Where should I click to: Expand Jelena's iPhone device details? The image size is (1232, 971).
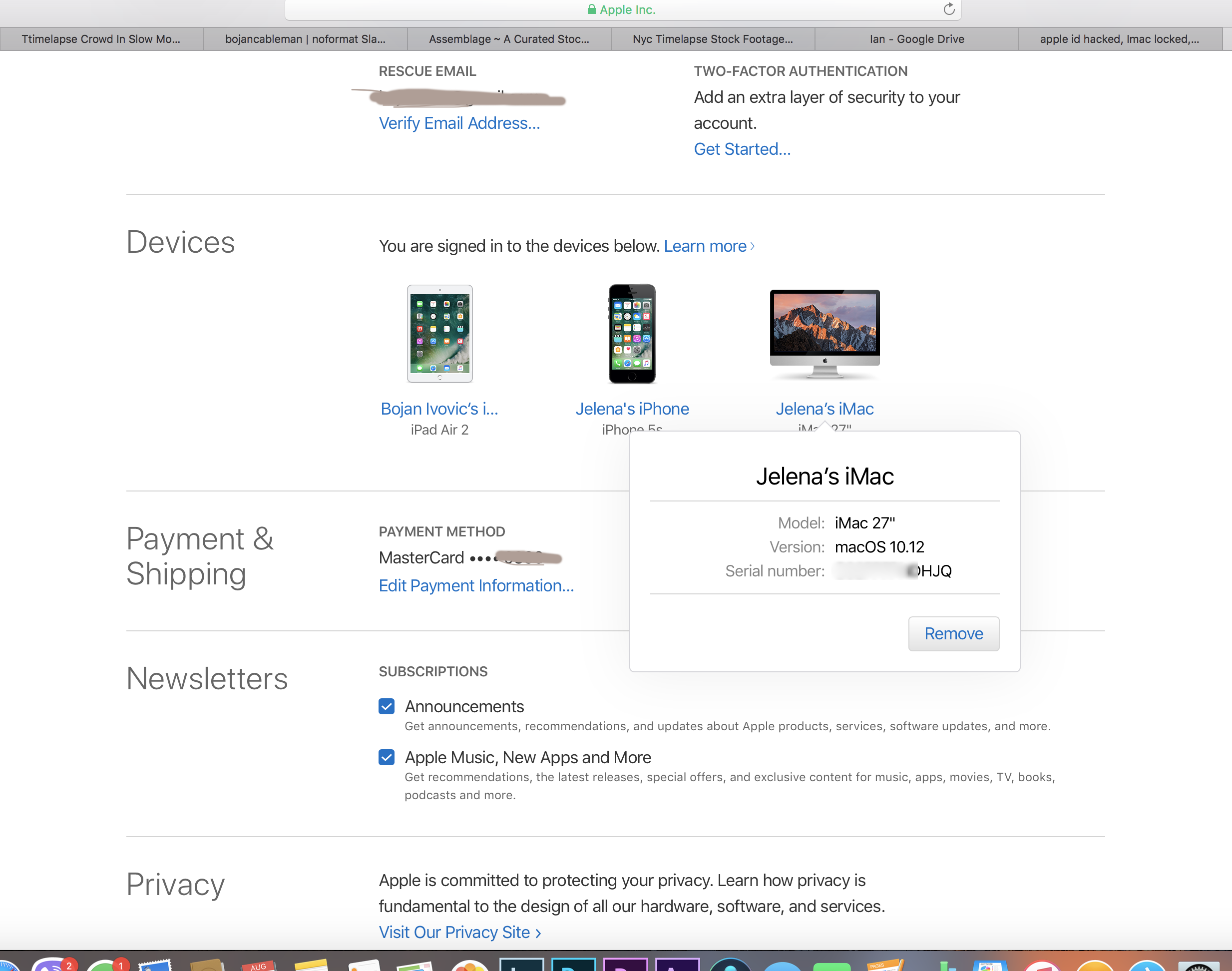(631, 409)
